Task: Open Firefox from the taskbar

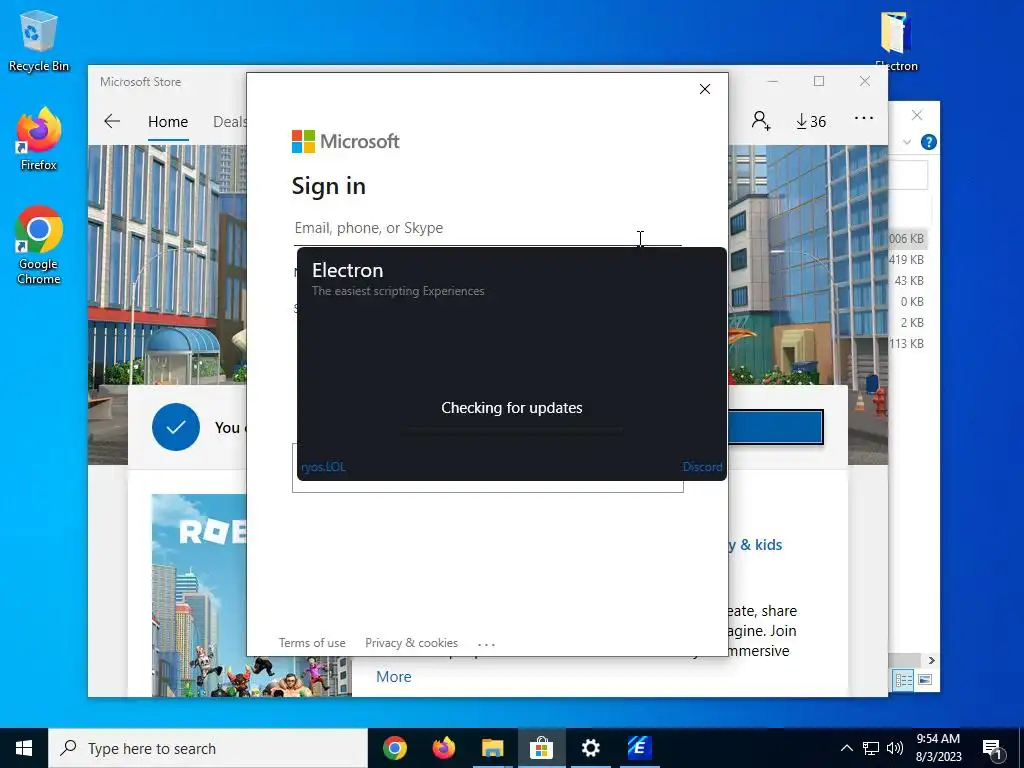Action: [x=444, y=748]
